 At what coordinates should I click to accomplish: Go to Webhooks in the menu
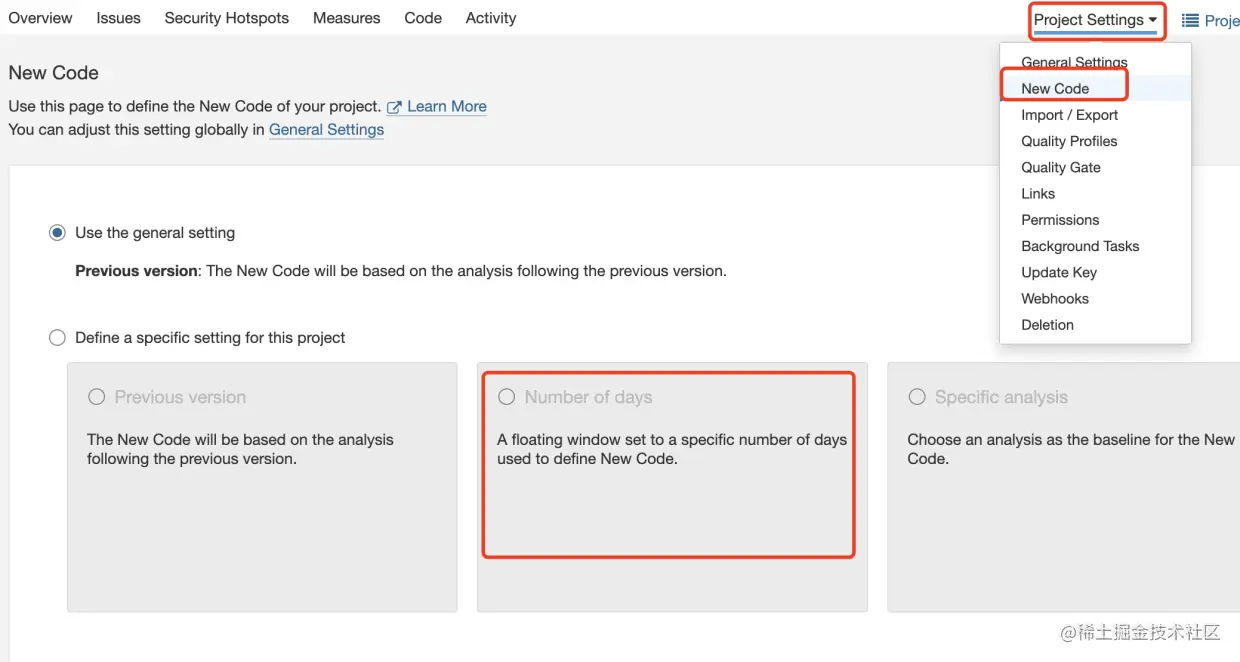click(1055, 298)
